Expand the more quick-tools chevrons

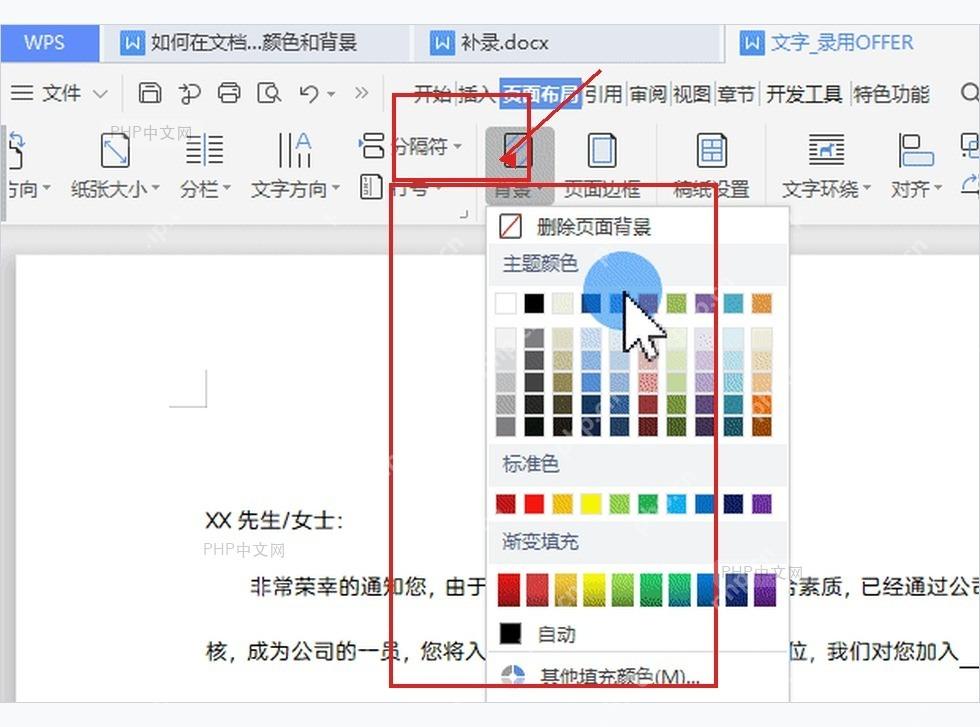(x=361, y=93)
